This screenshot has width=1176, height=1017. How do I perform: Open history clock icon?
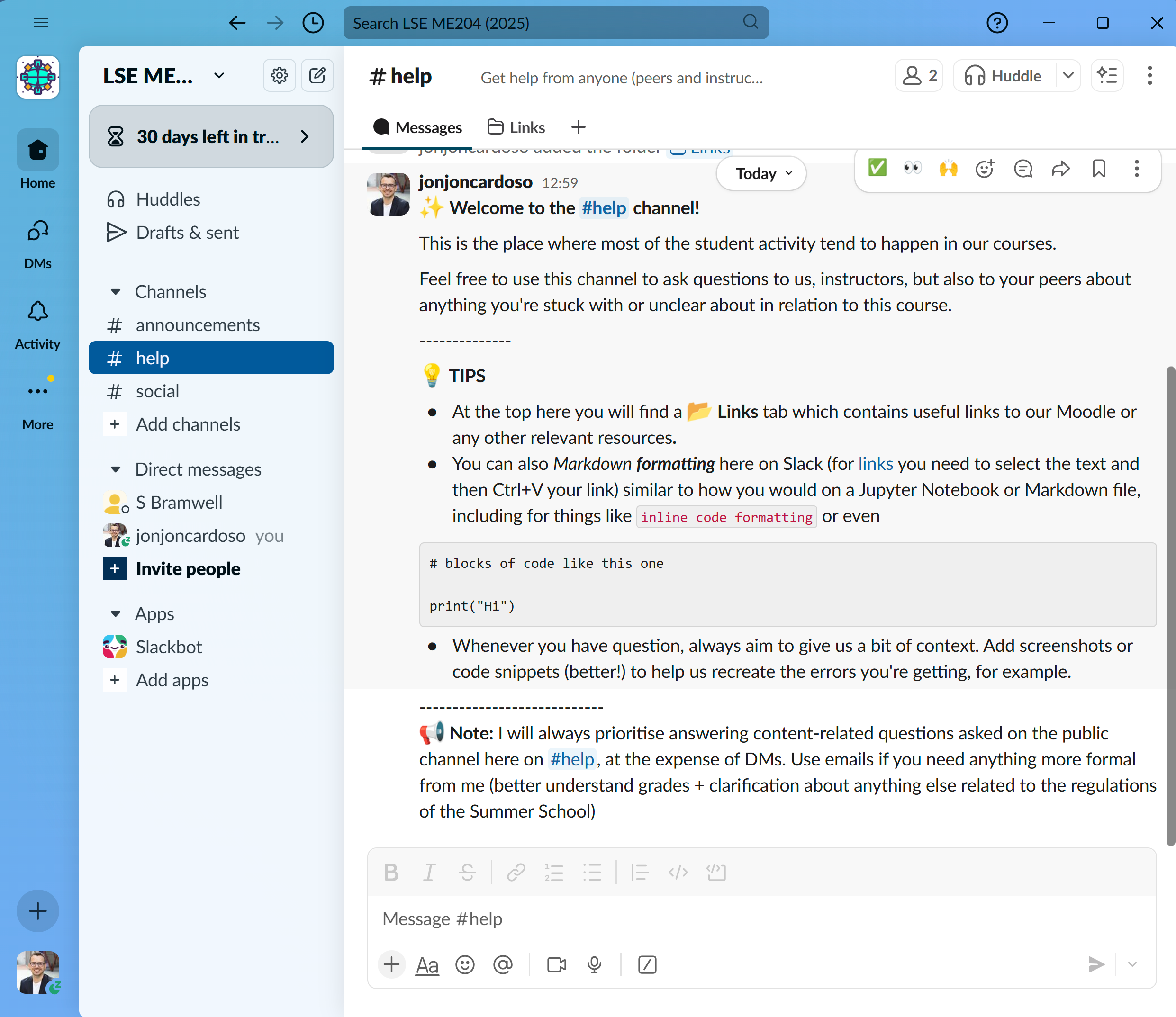coord(313,23)
